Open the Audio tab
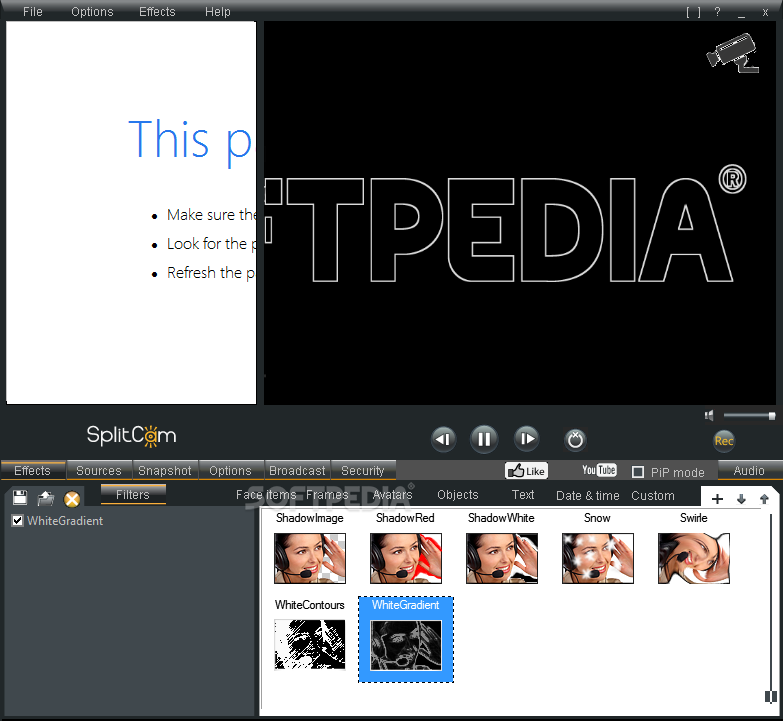The height and width of the screenshot is (721, 783). click(749, 470)
